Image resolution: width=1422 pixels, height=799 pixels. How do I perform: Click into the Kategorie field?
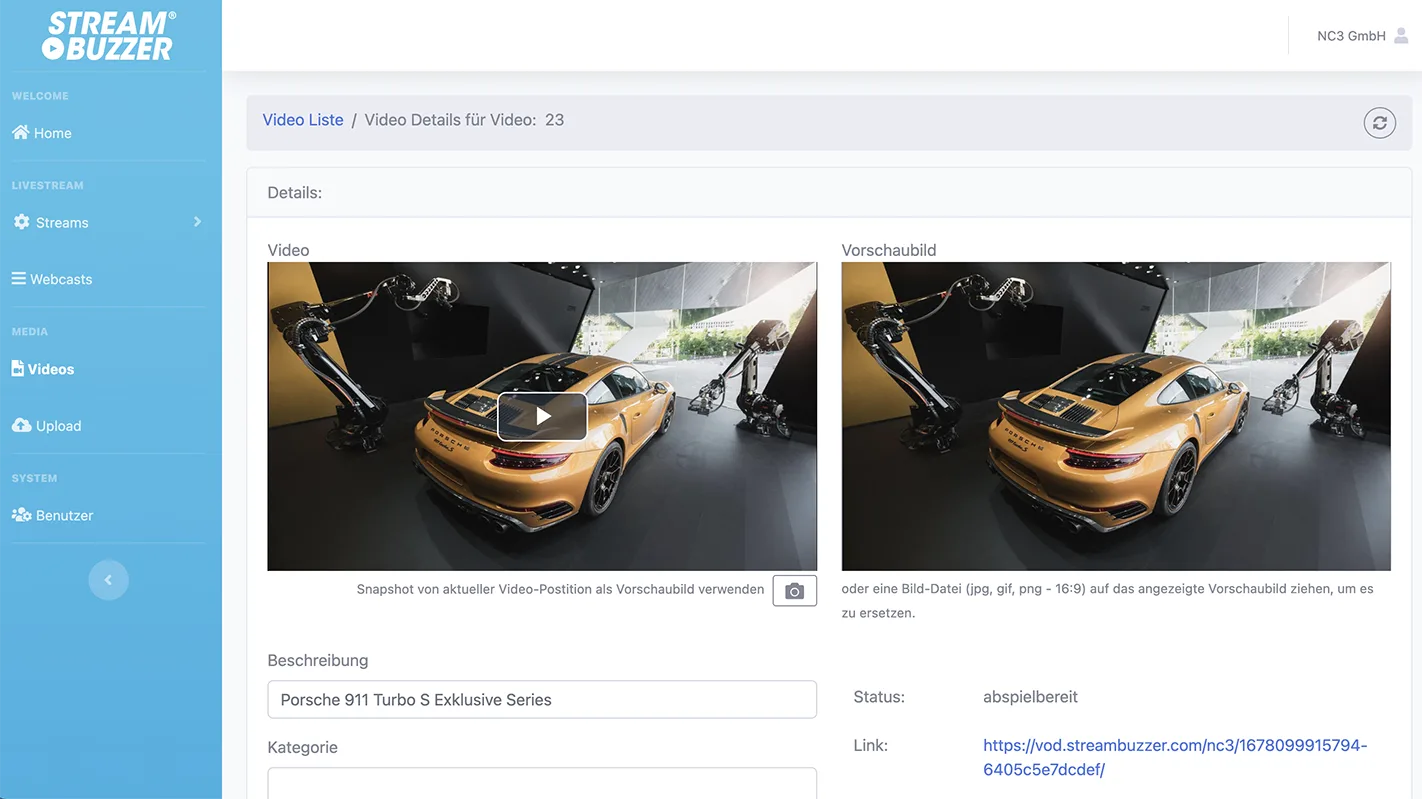pos(542,783)
